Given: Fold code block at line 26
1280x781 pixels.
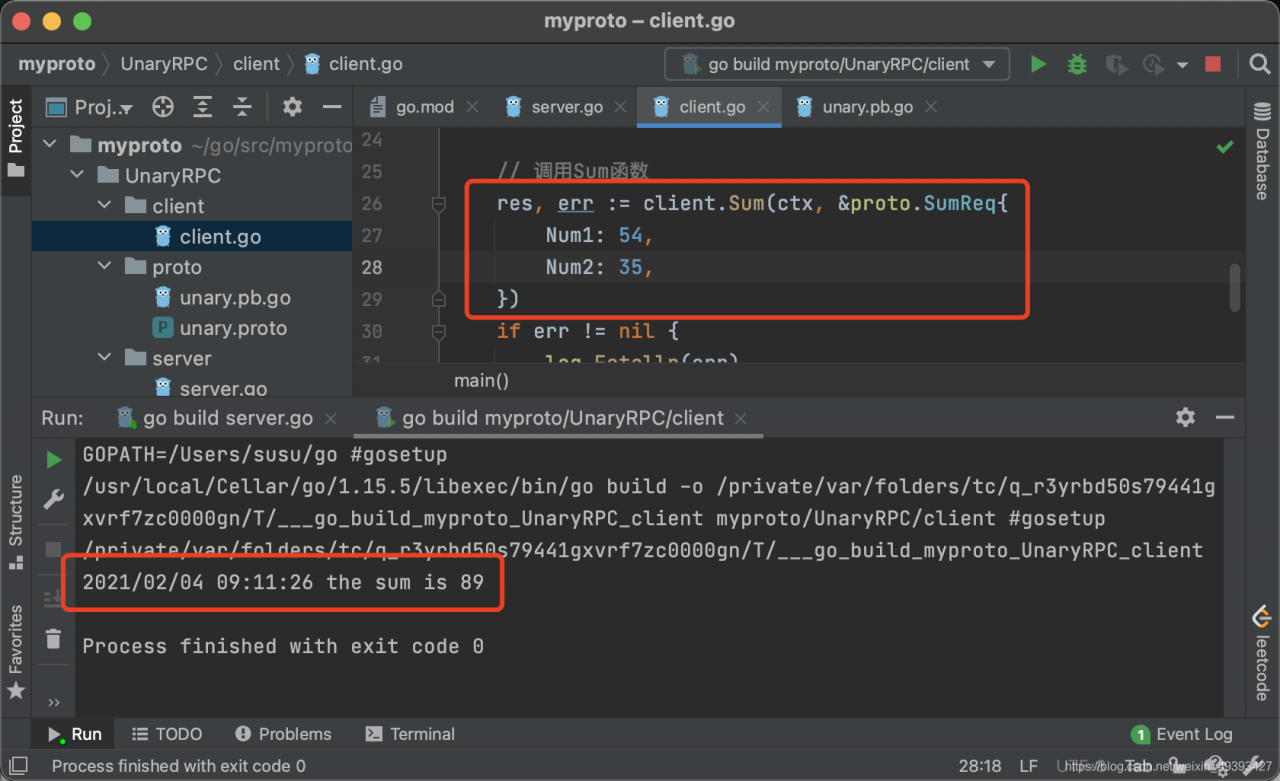Looking at the screenshot, I should point(439,204).
